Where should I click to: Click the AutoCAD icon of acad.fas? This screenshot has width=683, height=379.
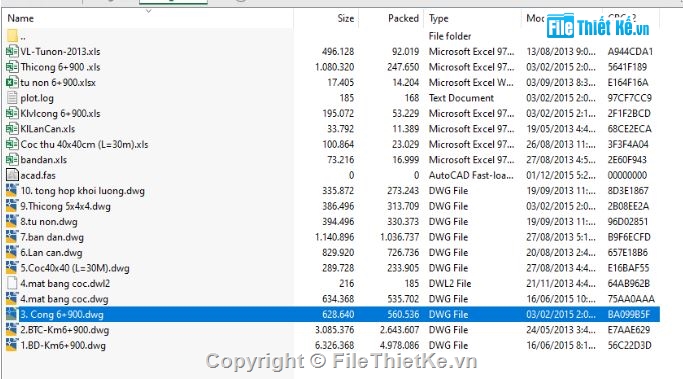(12, 175)
